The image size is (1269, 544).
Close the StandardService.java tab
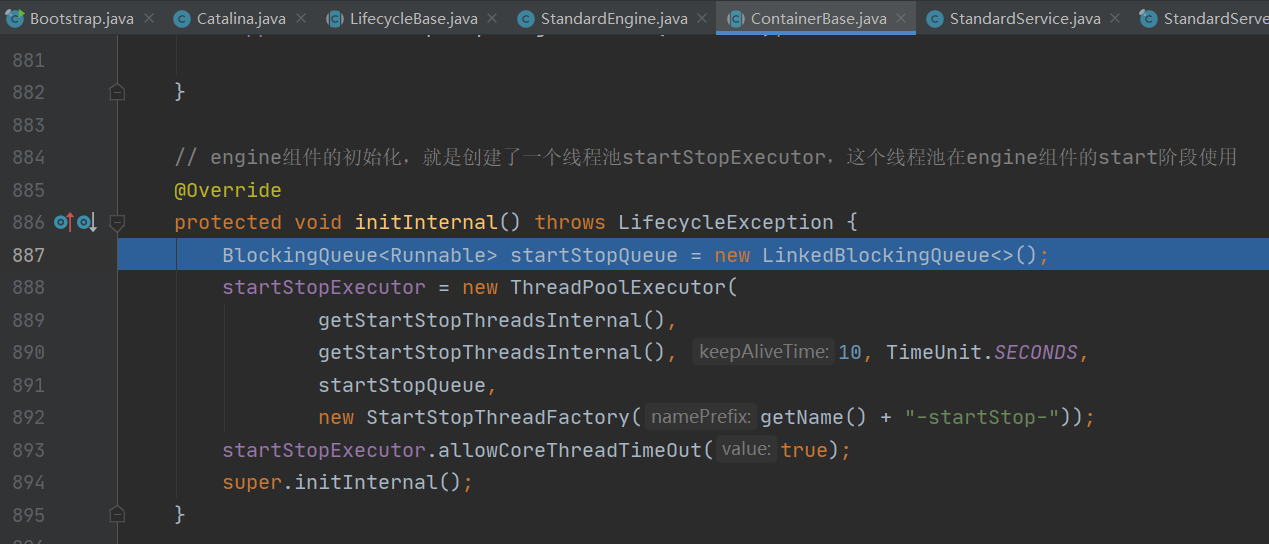[1115, 18]
